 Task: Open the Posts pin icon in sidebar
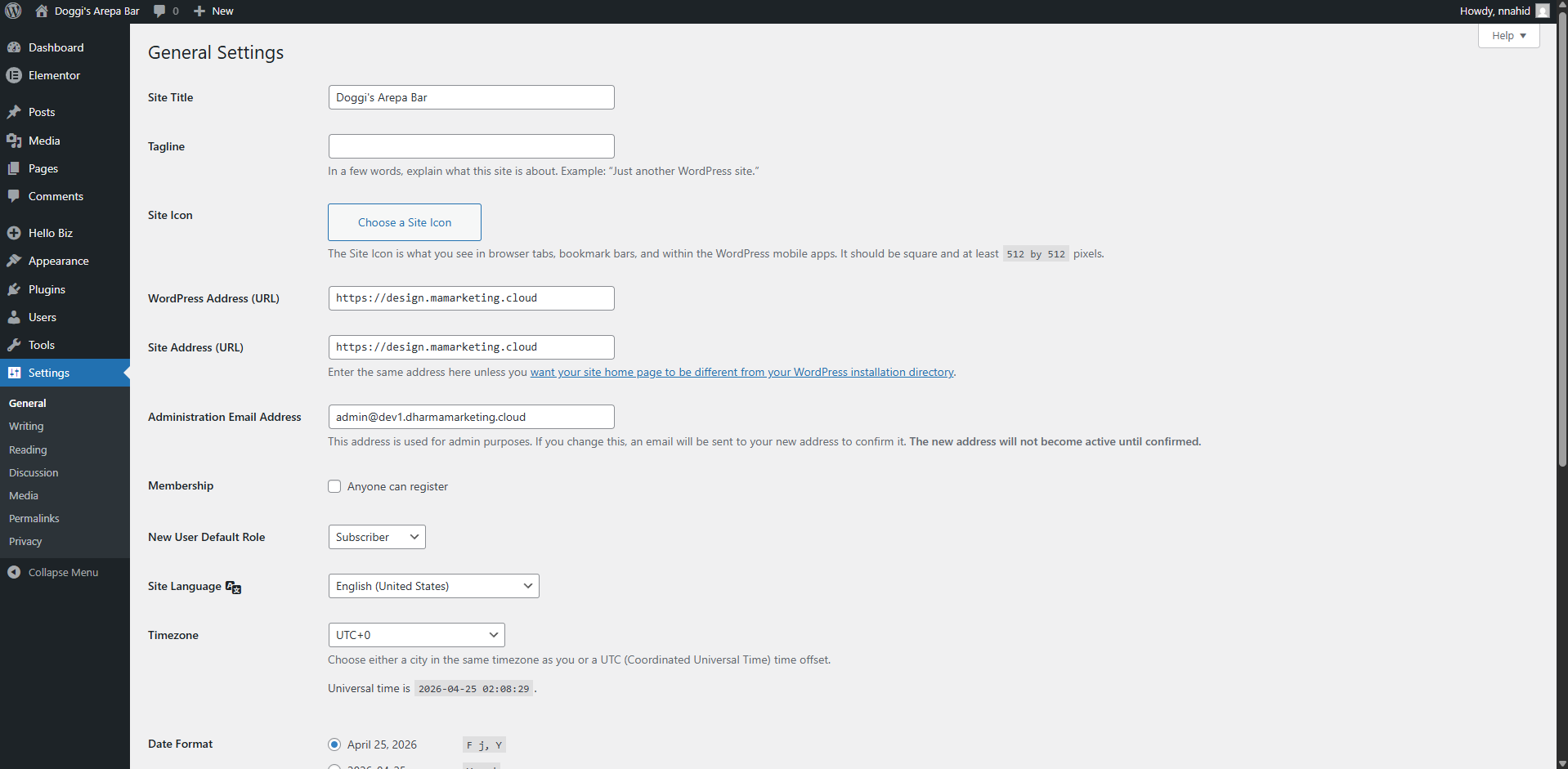[x=14, y=111]
